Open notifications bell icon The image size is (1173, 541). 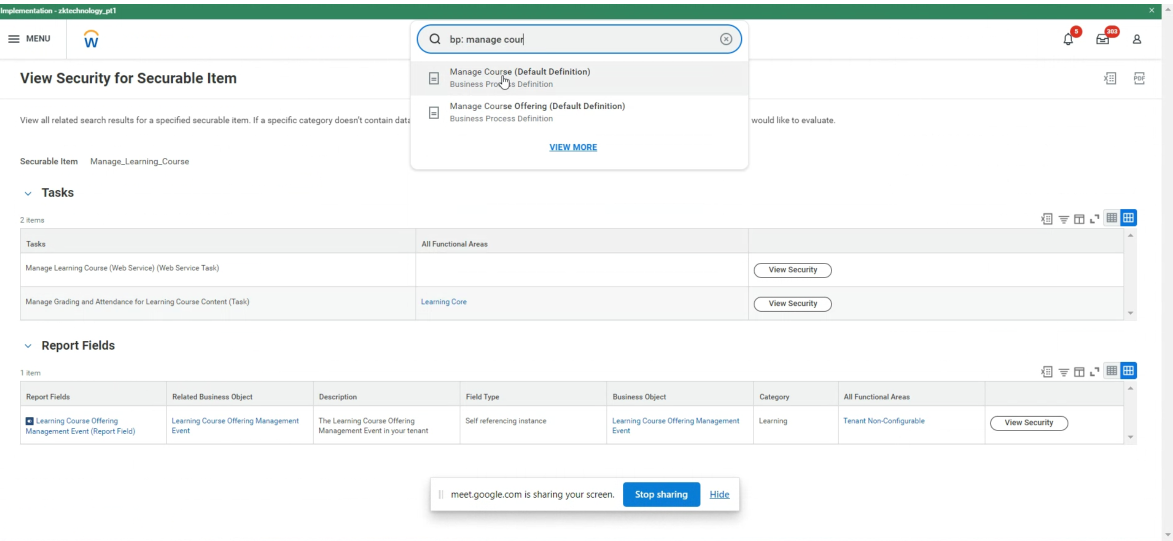pos(1068,40)
